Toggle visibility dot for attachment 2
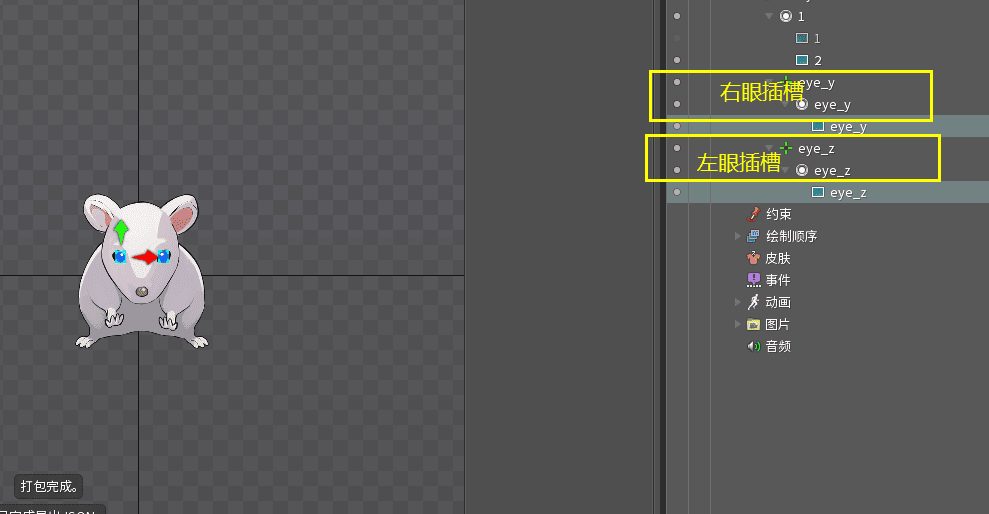This screenshot has width=989, height=514. click(x=677, y=60)
